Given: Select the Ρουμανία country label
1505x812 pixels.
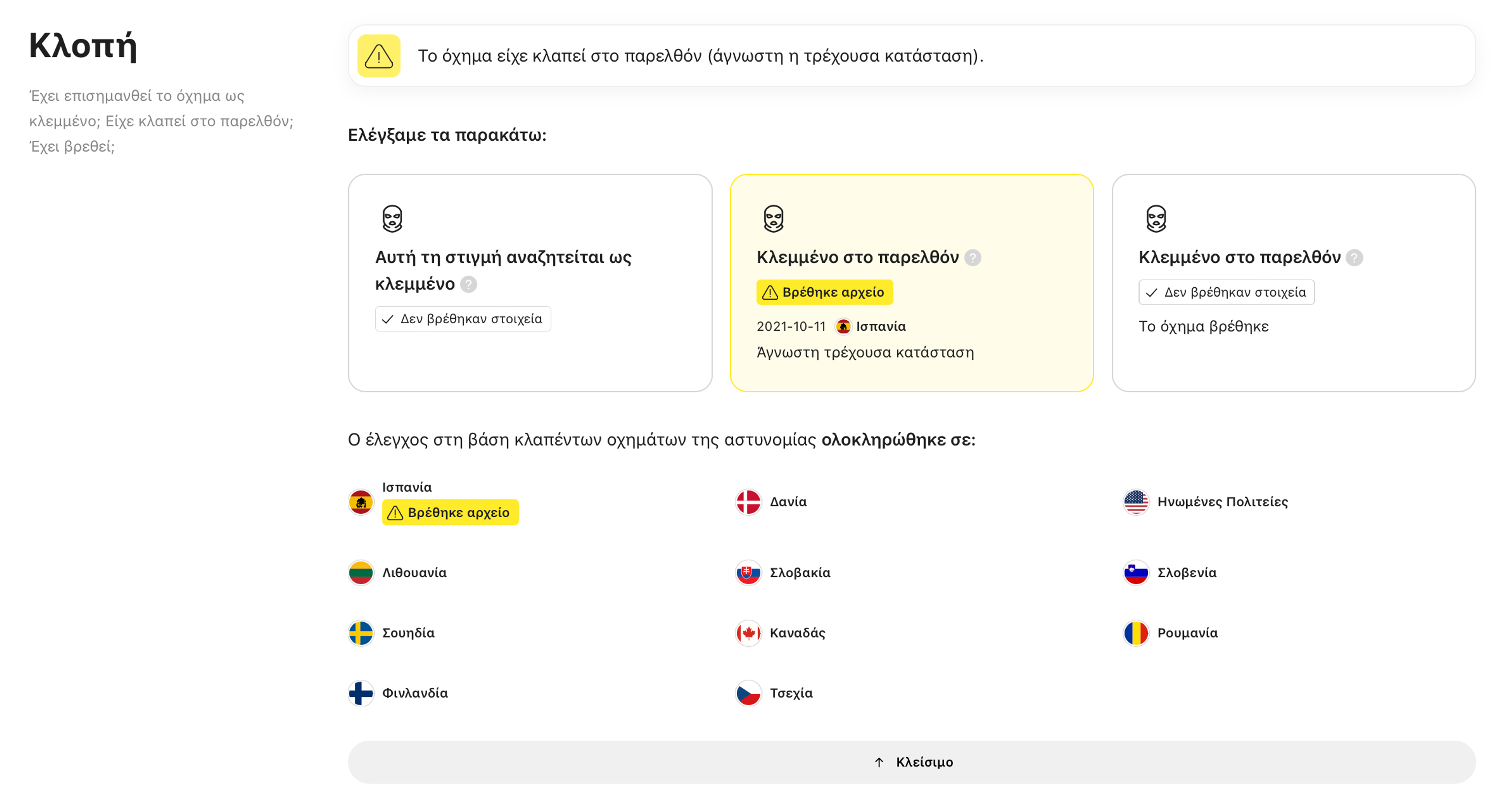Looking at the screenshot, I should click(x=1187, y=633).
